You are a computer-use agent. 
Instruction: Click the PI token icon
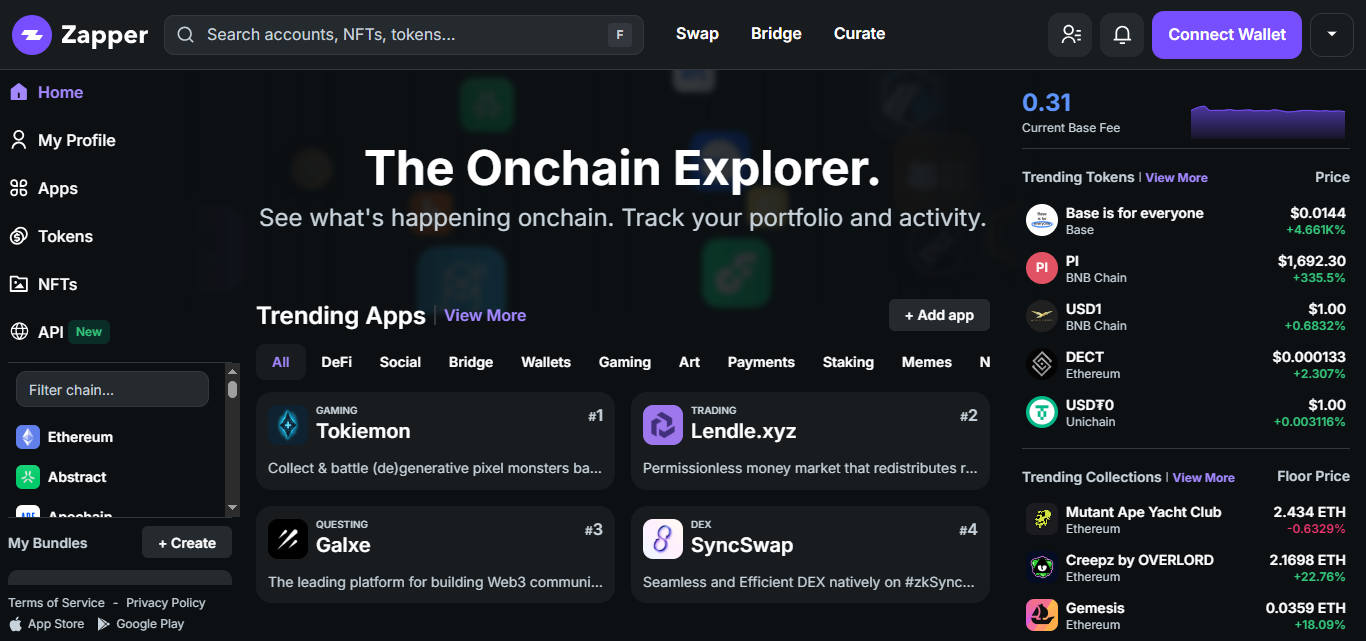click(1042, 268)
